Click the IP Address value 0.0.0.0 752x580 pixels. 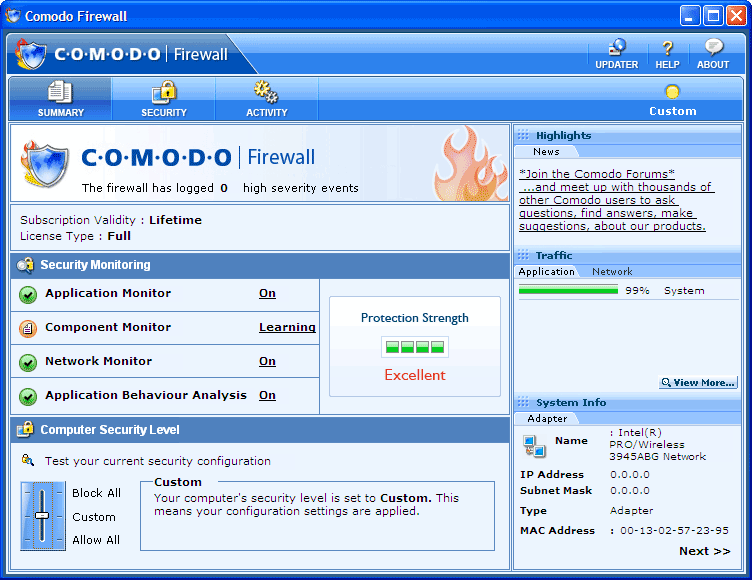(x=630, y=474)
